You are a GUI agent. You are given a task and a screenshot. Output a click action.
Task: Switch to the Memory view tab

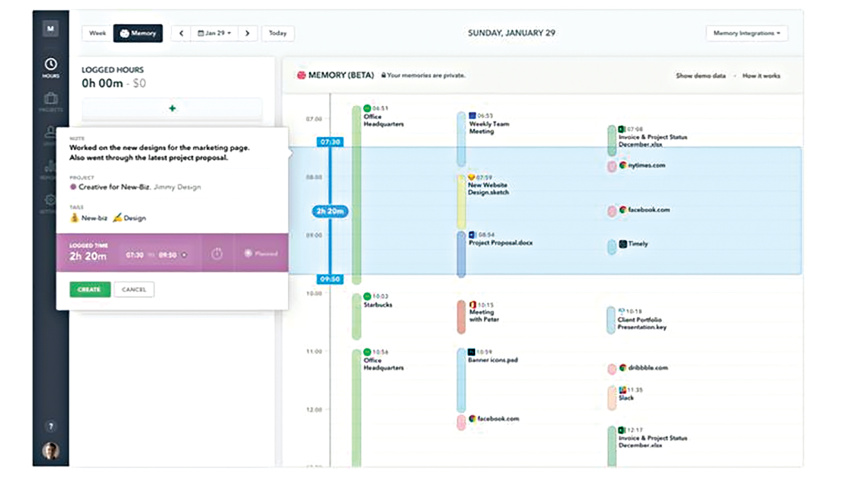(138, 33)
